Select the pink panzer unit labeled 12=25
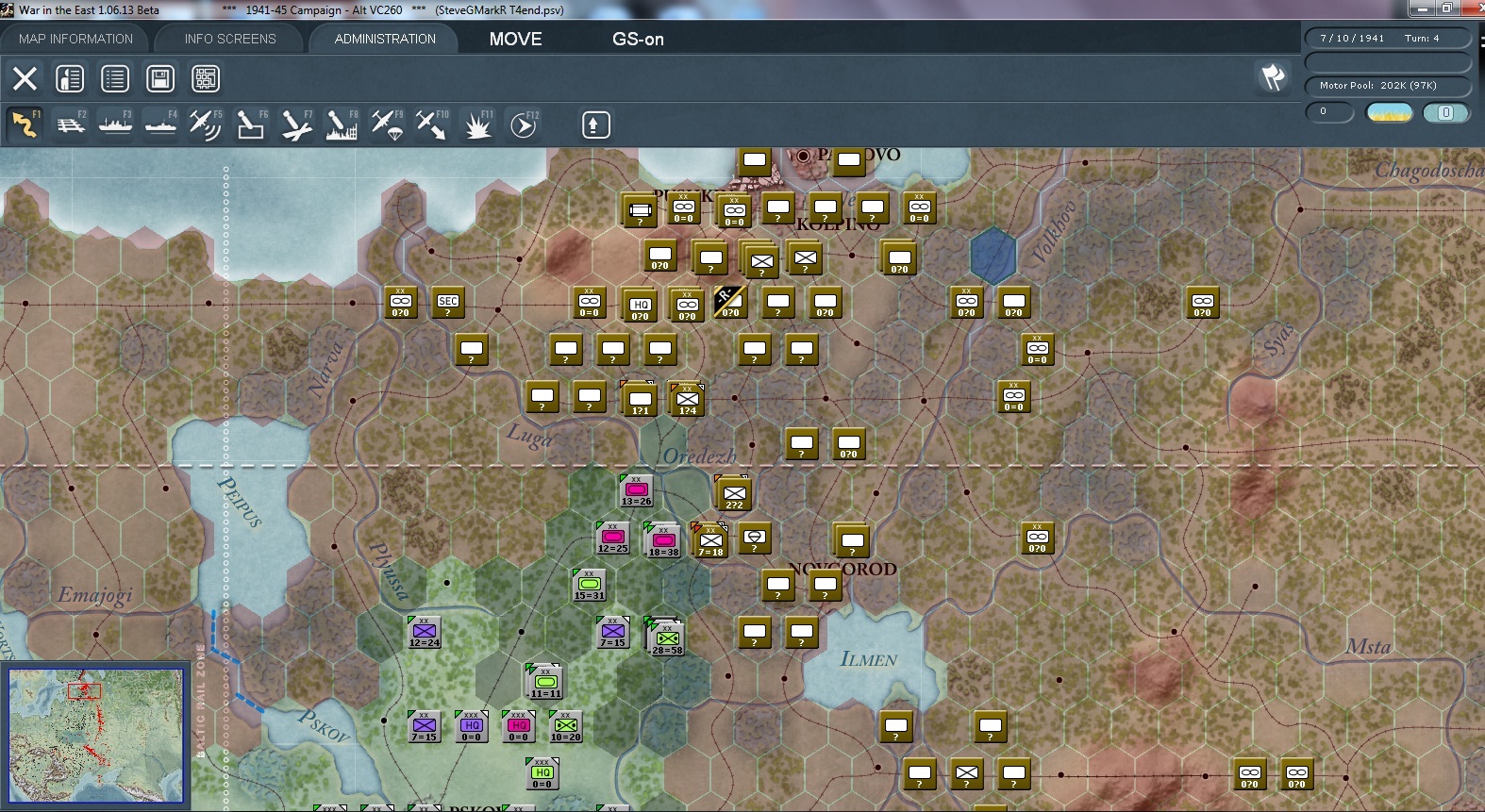Image resolution: width=1485 pixels, height=812 pixels. coord(612,538)
